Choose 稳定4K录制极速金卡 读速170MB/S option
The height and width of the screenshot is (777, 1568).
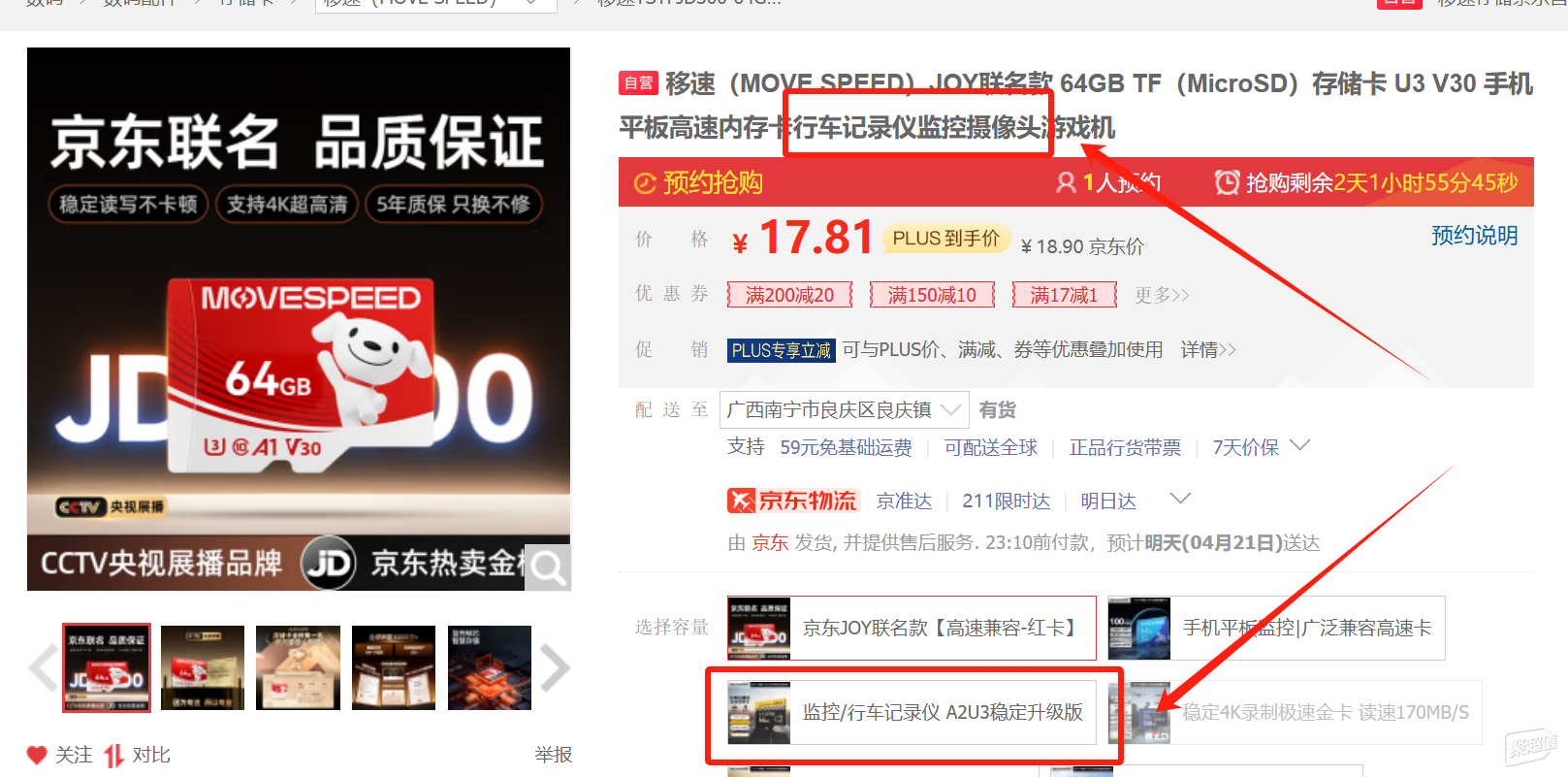[1295, 712]
